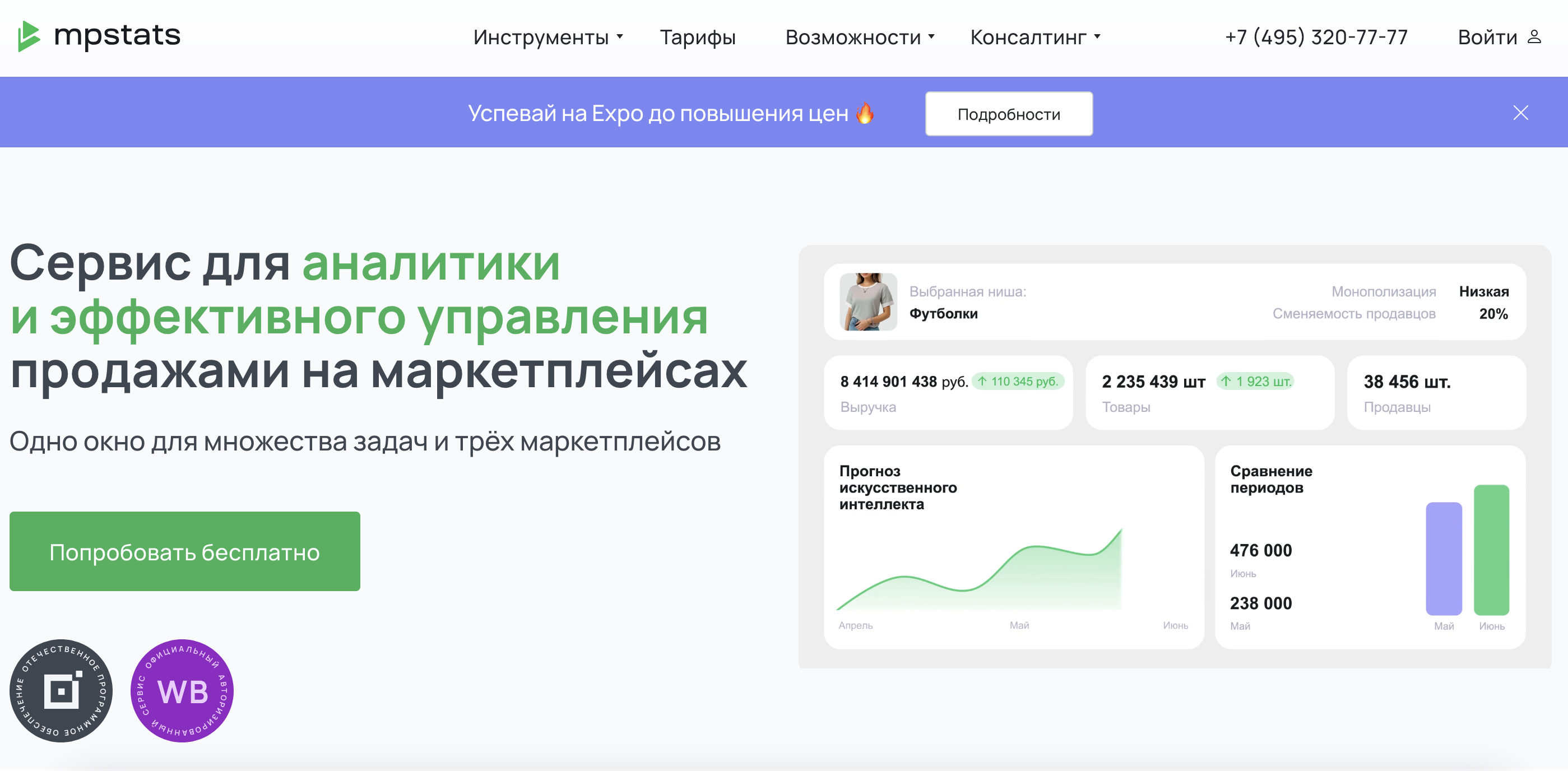Click the Сменяемость продавцов 20% value
Image resolution: width=1568 pixels, height=771 pixels.
[1493, 314]
